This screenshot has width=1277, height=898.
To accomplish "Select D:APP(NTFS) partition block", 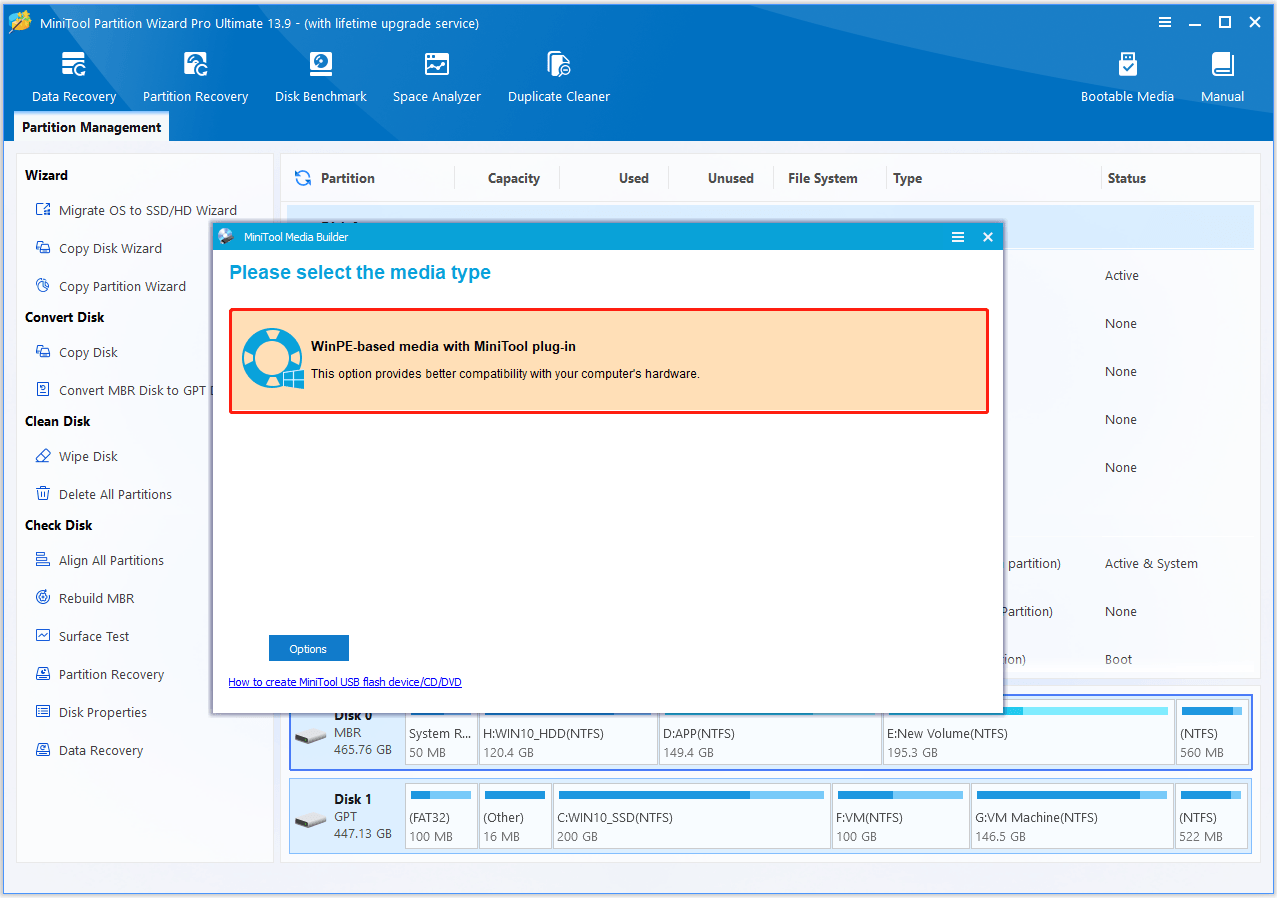I will pos(770,734).
